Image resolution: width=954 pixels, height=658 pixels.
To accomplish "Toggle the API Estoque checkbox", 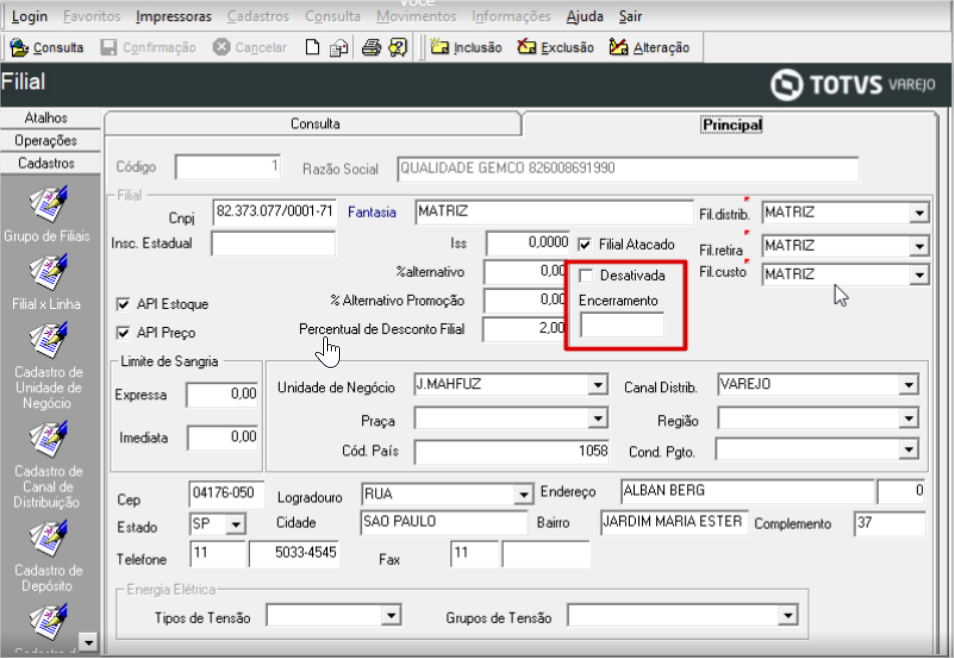I will (123, 304).
